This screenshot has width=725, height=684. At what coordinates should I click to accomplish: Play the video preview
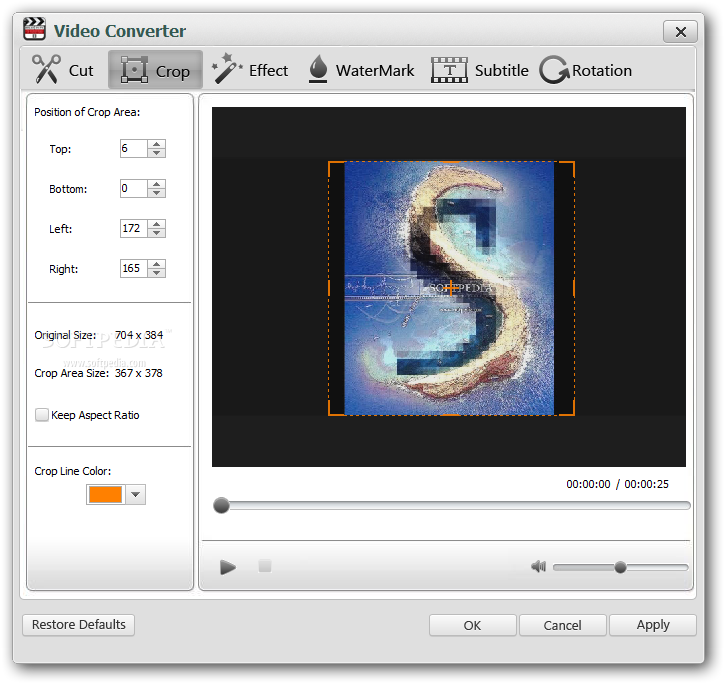point(227,567)
